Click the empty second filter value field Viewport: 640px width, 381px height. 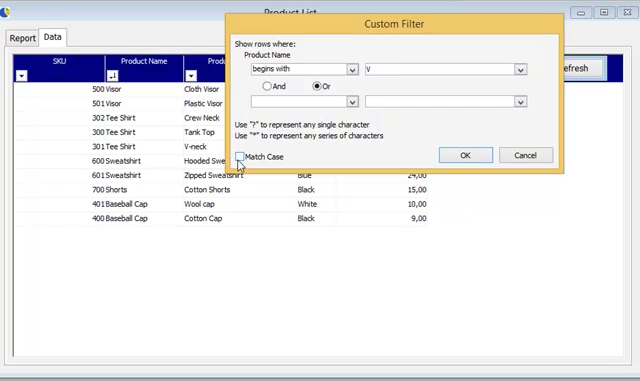[x=440, y=102]
